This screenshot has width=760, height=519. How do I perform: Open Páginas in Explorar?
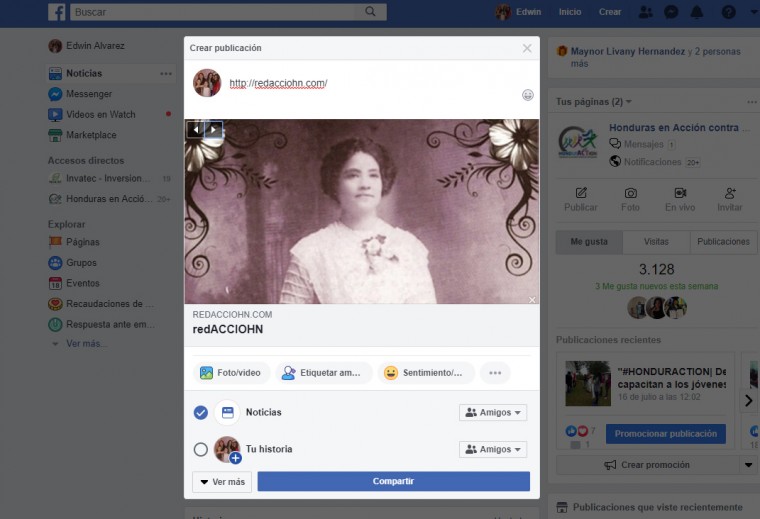click(x=74, y=242)
